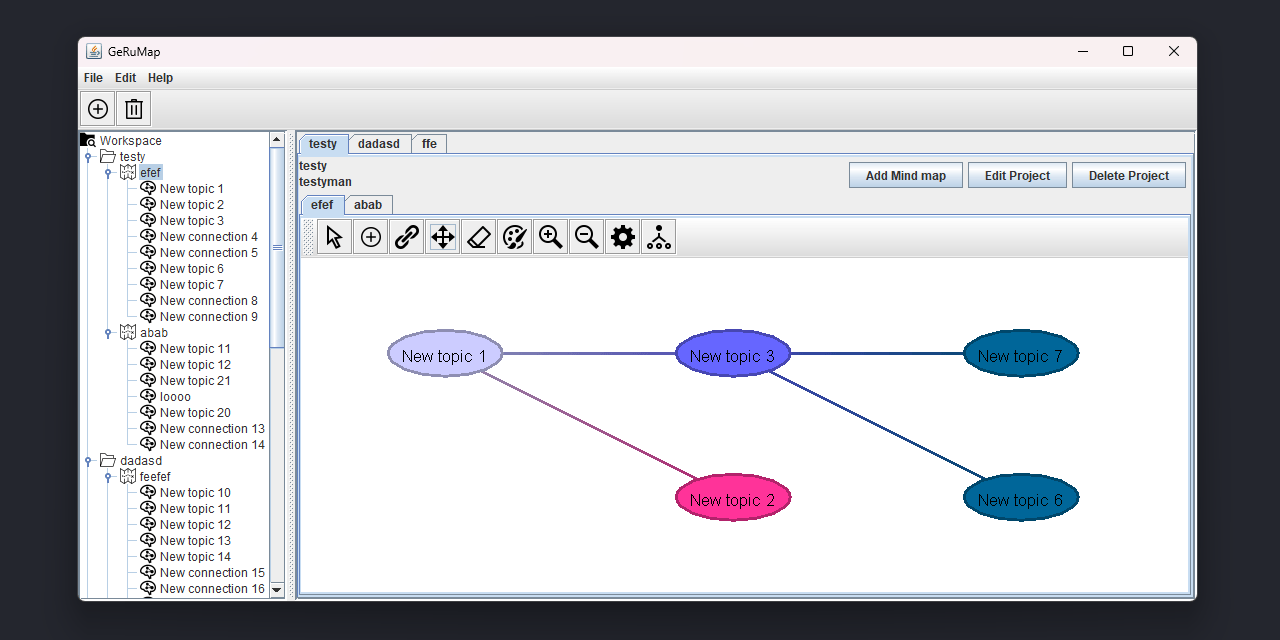Select the auto-layout hierarchy tool
The width and height of the screenshot is (1280, 640).
(658, 236)
